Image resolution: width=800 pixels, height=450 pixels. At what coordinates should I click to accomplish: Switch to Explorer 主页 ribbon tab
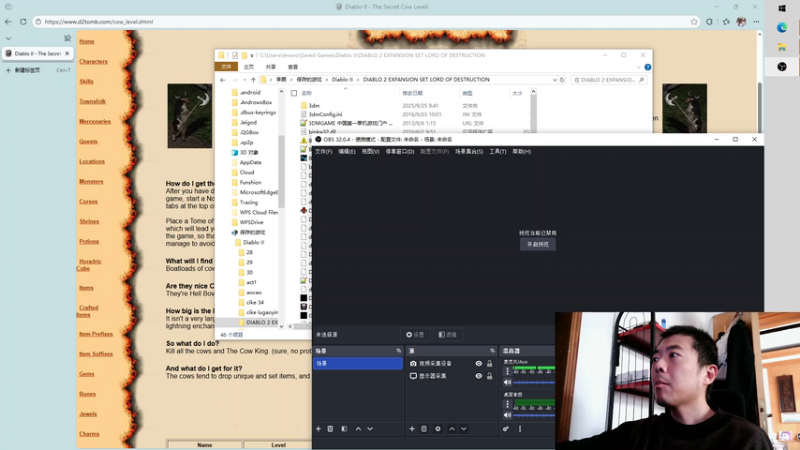click(249, 67)
